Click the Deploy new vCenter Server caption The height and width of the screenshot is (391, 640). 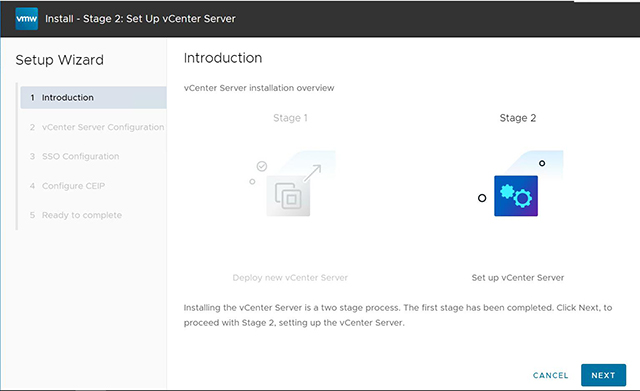point(290,278)
